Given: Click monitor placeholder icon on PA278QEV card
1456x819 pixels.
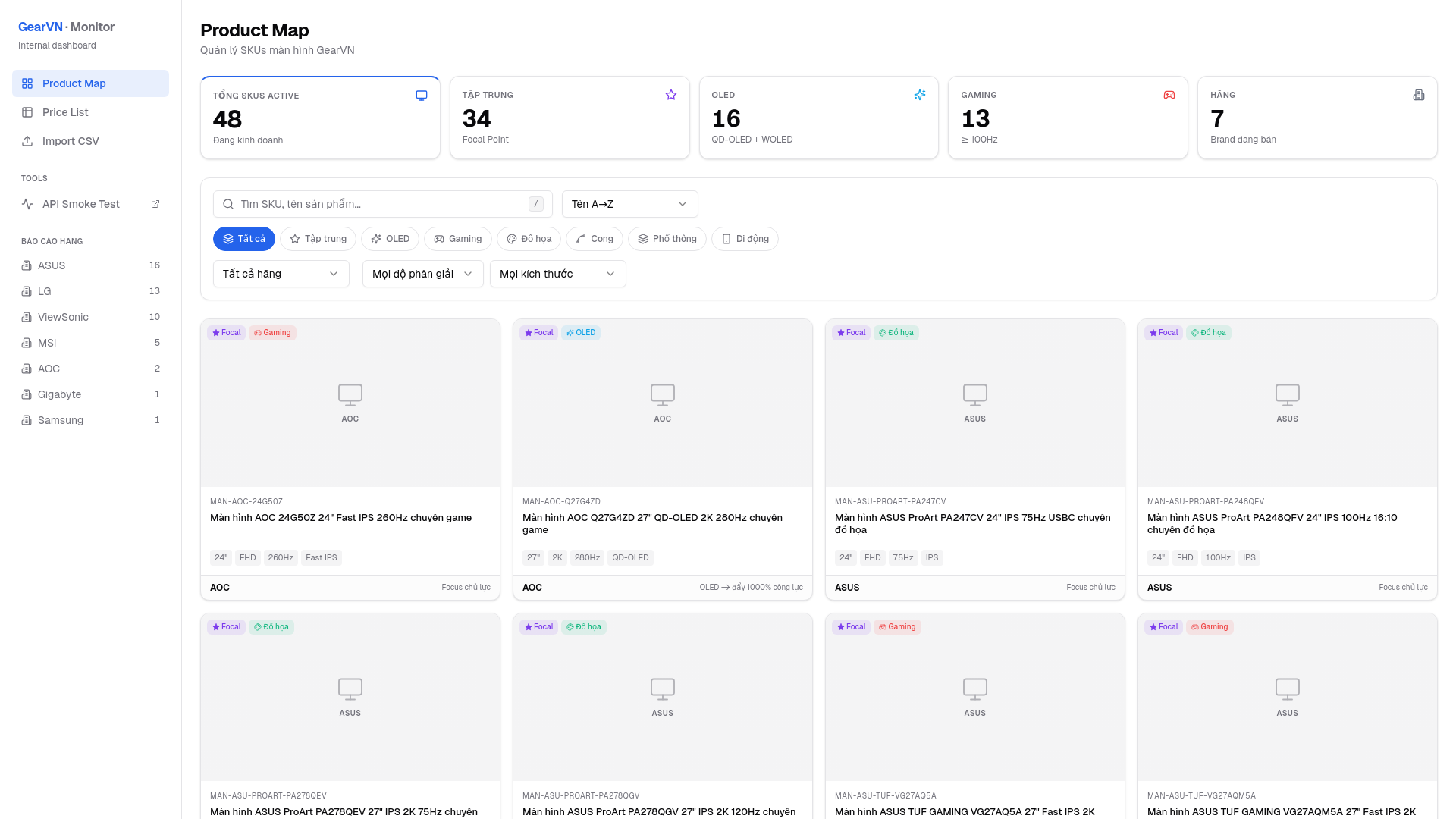Looking at the screenshot, I should coord(350,689).
